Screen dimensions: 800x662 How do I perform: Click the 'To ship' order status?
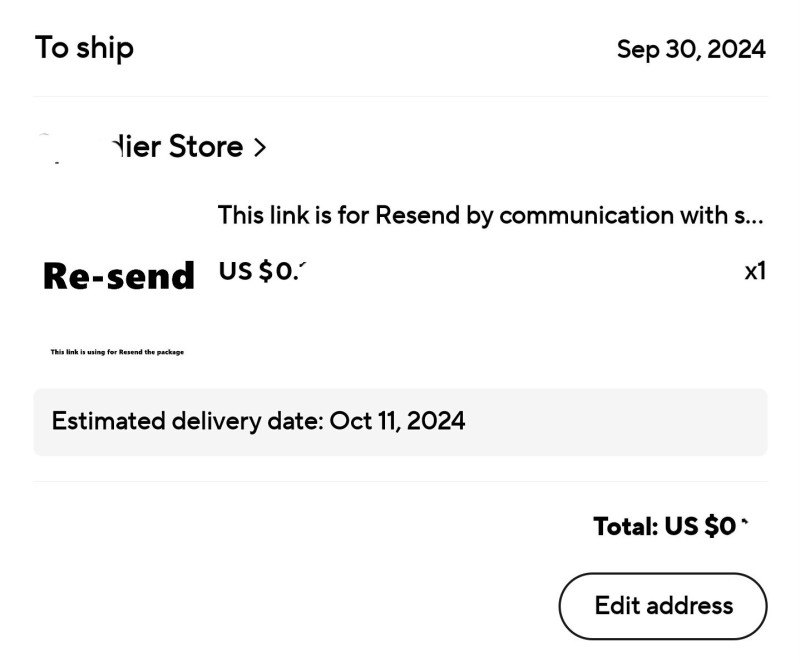[84, 47]
